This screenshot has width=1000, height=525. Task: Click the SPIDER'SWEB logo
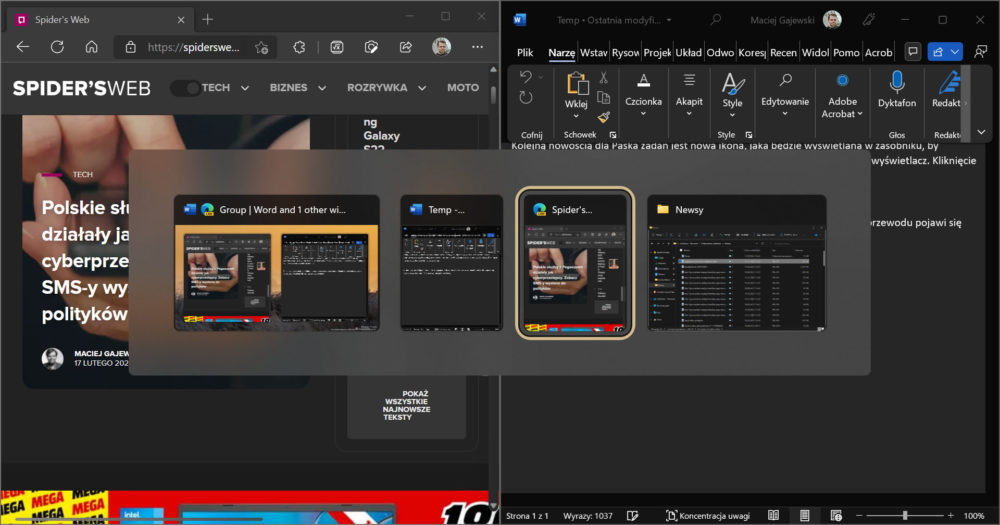click(82, 88)
